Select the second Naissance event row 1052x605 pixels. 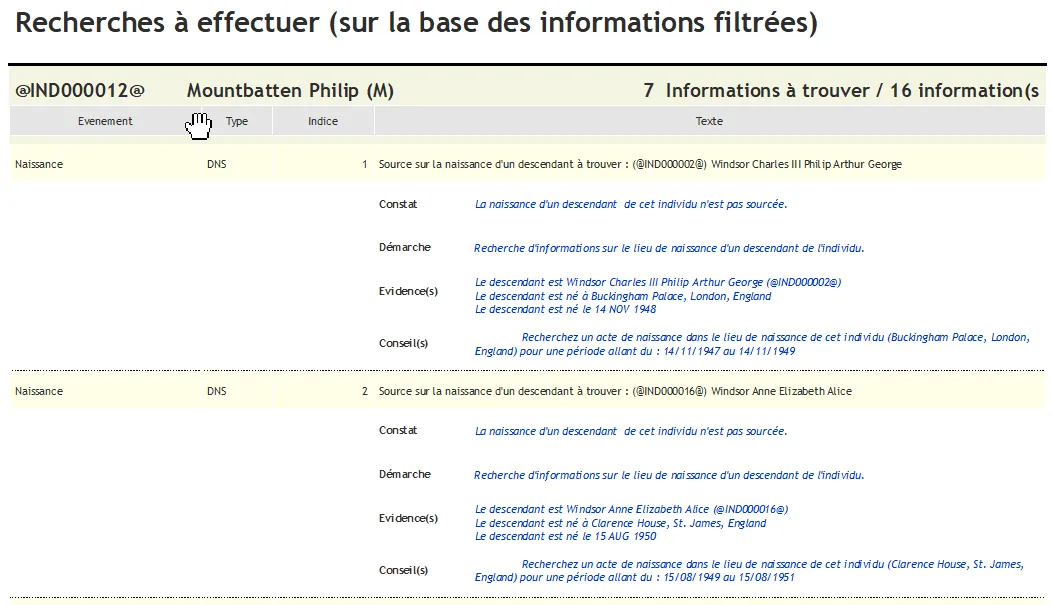click(39, 391)
